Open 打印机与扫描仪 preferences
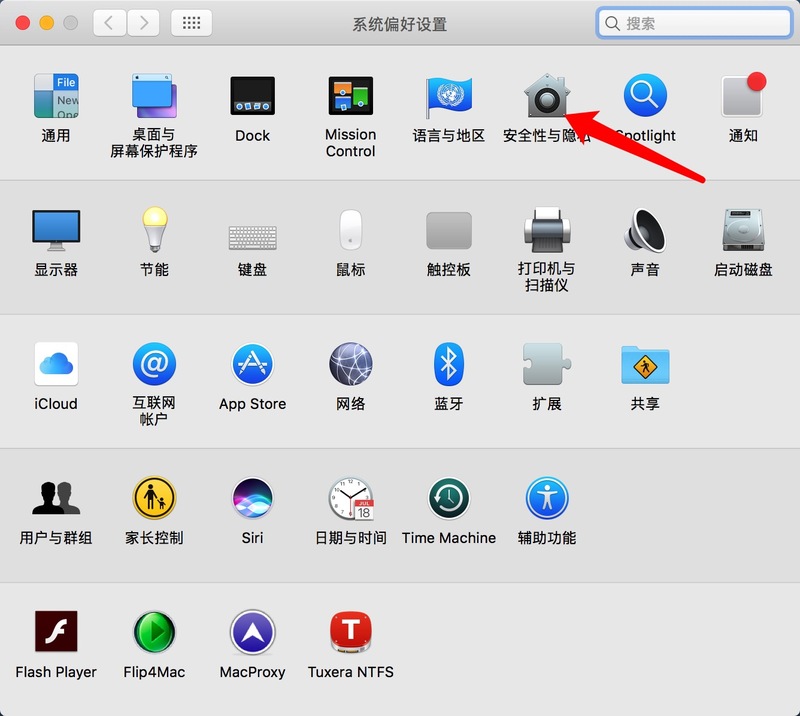The image size is (800, 716). 546,230
